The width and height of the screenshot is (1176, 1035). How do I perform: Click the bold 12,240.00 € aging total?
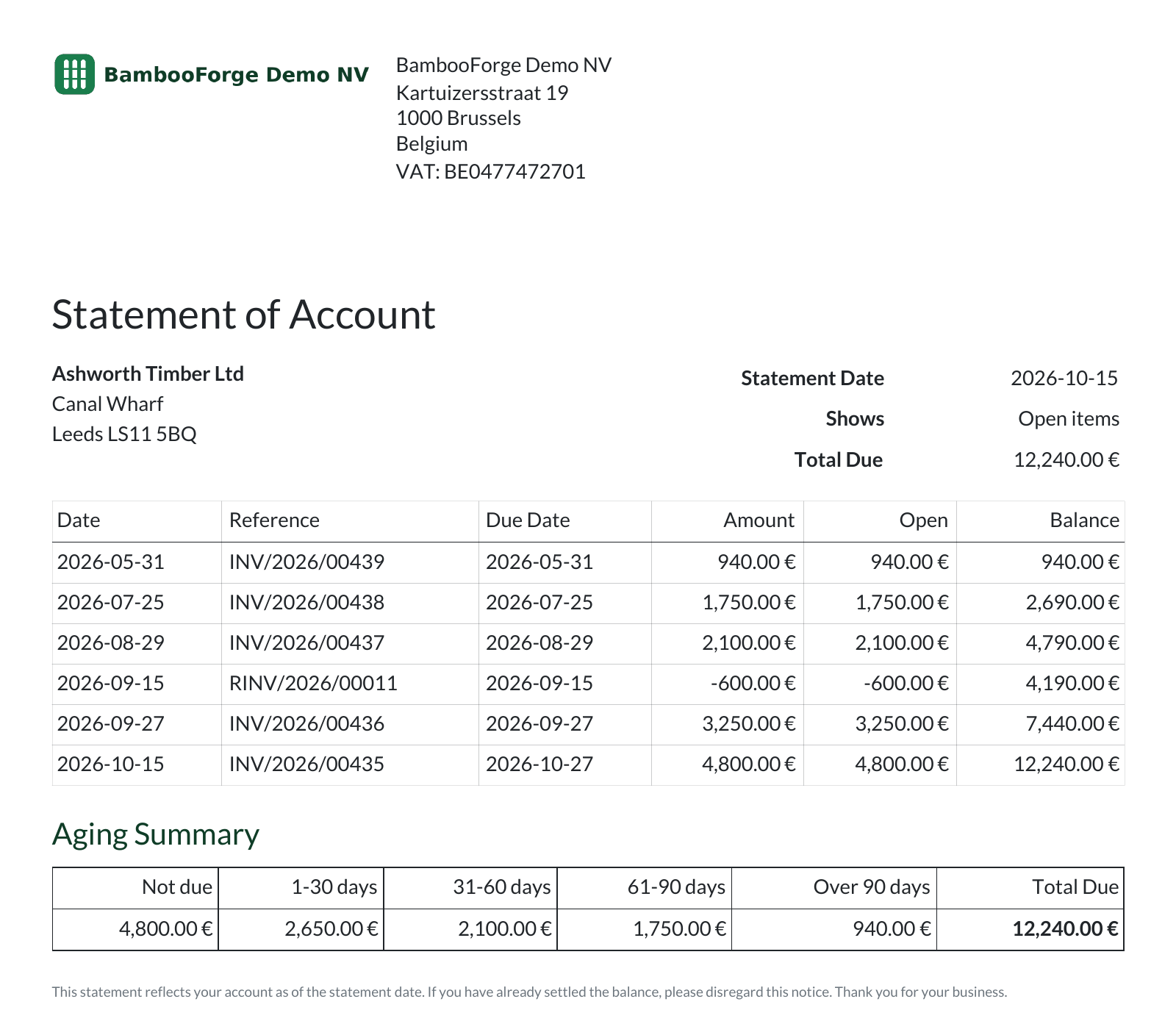(1066, 928)
